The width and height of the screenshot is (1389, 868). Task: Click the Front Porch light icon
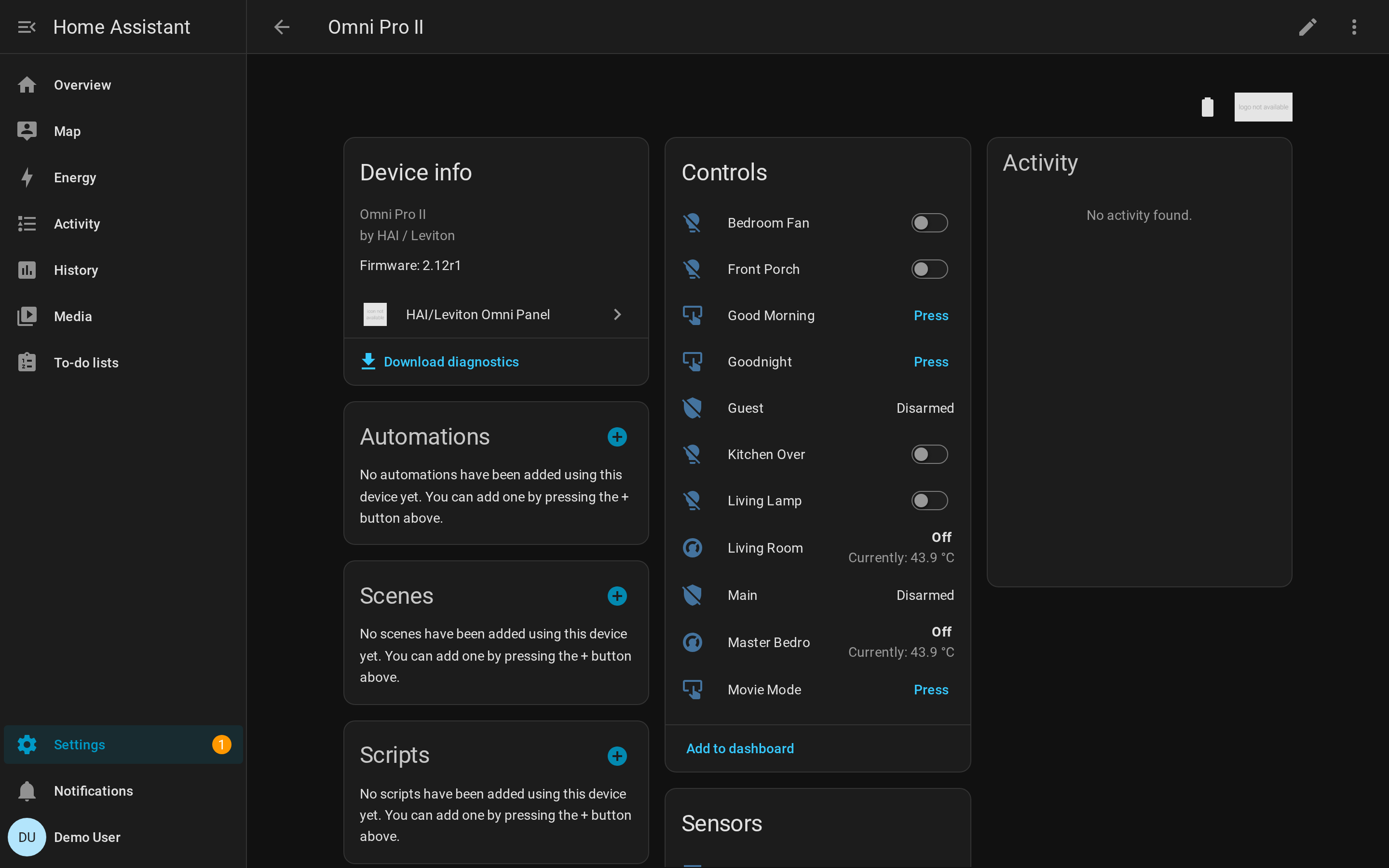(692, 269)
